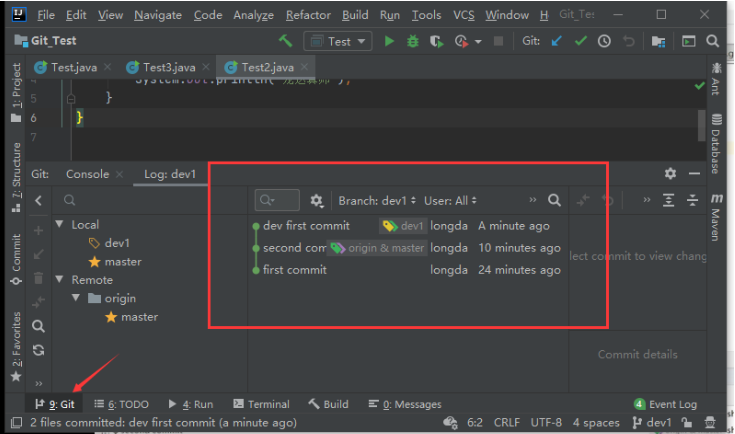Click new branch plus icon
The height and width of the screenshot is (434, 735).
38,230
